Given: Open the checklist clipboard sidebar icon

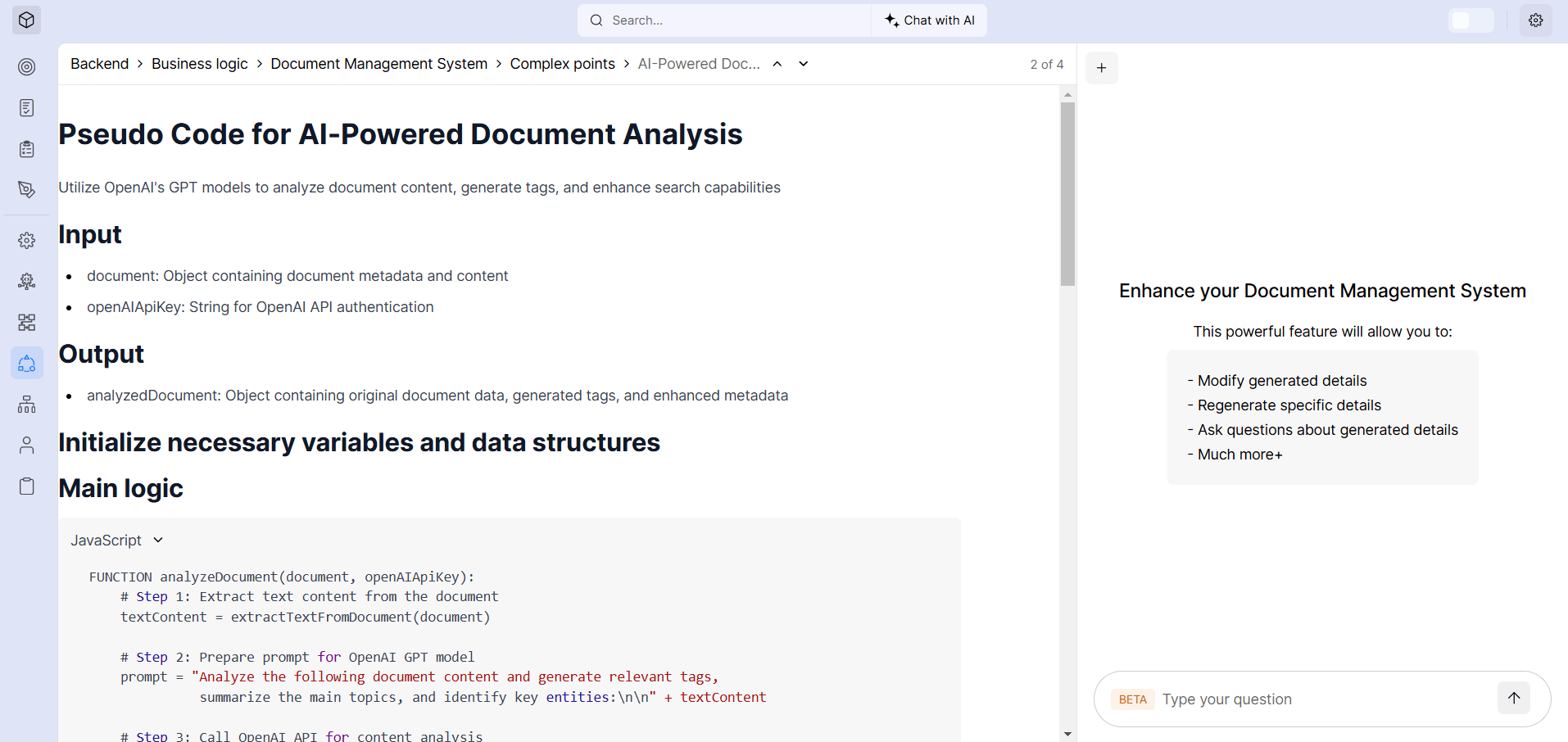Looking at the screenshot, I should click(x=27, y=148).
